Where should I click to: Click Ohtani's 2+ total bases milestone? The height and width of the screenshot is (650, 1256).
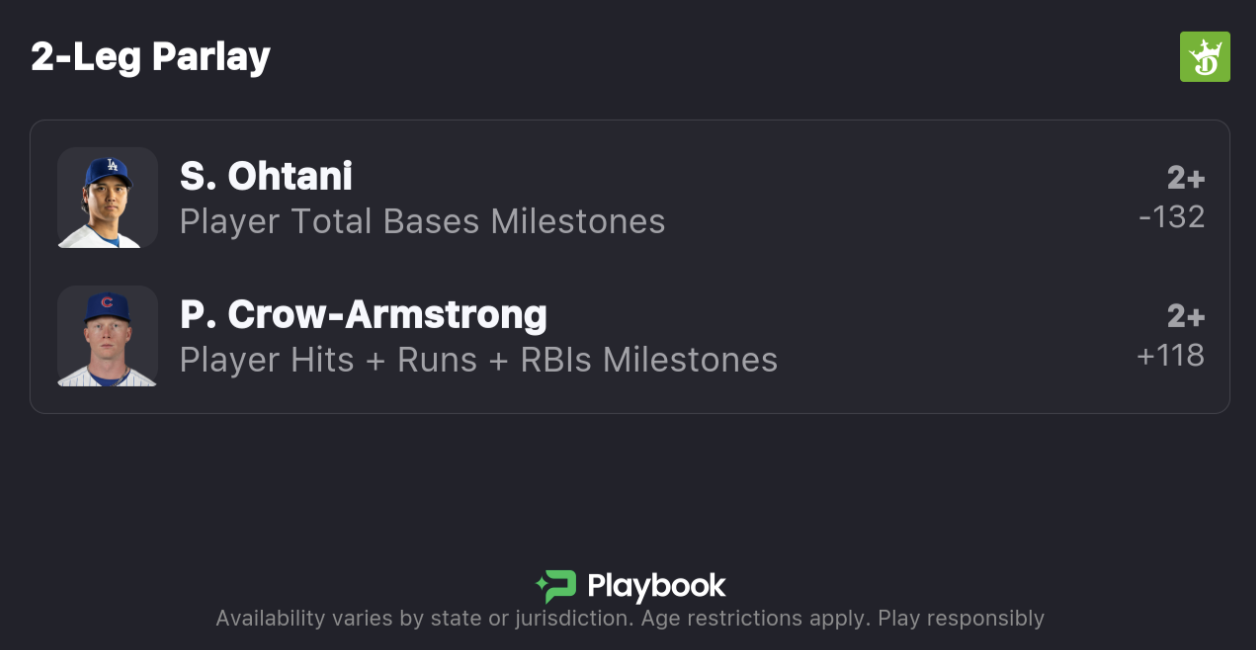click(1186, 178)
